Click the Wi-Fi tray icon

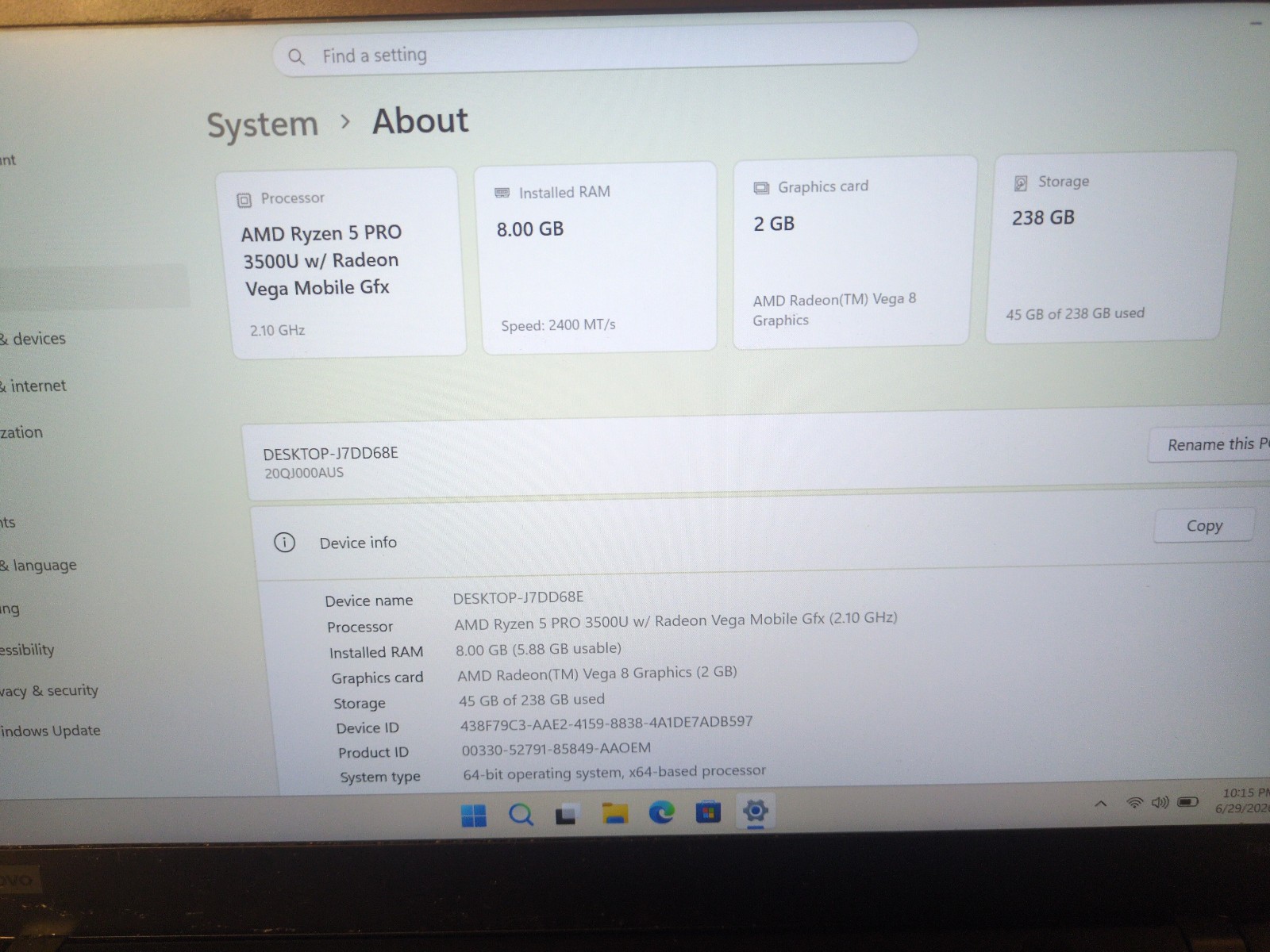click(x=1135, y=803)
